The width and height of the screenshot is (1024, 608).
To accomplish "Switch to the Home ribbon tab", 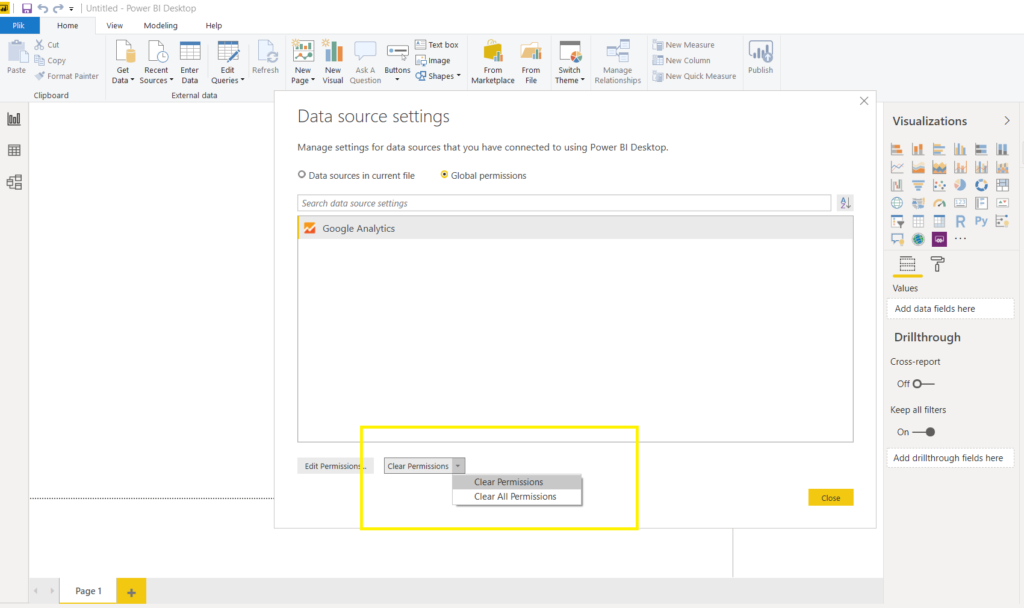I will click(x=67, y=25).
